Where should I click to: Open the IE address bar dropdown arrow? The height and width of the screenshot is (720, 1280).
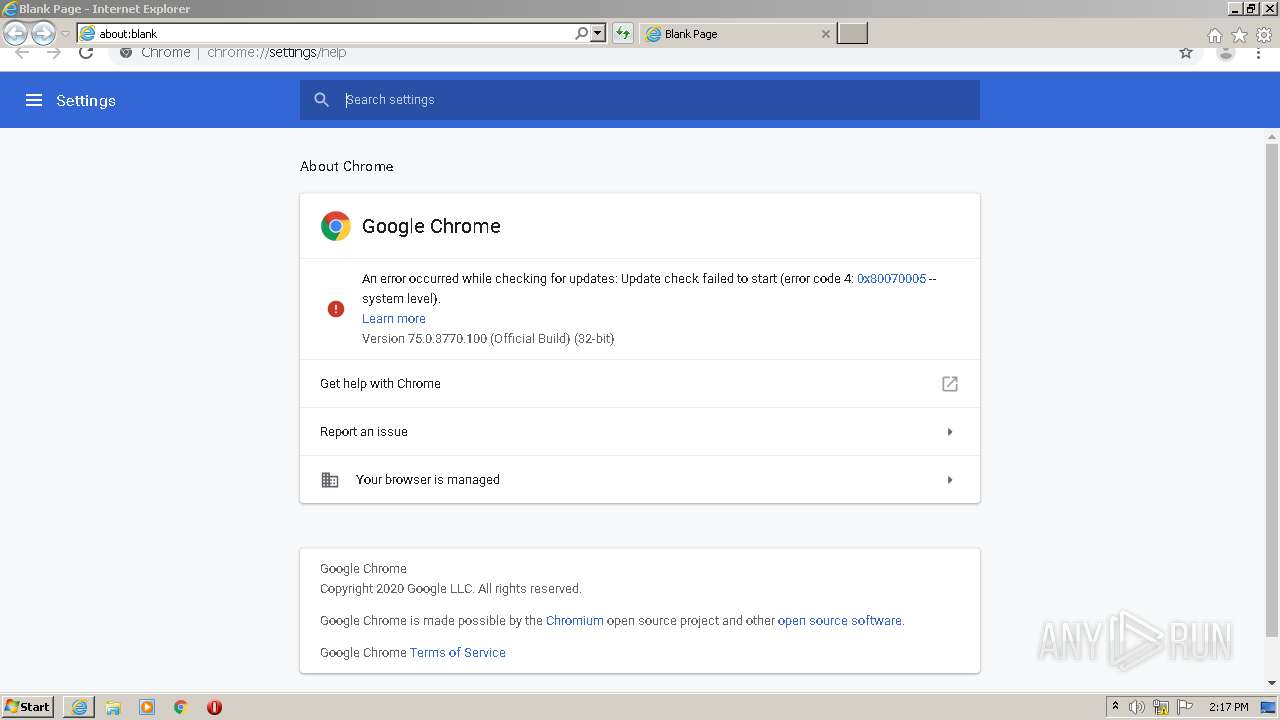[x=598, y=33]
